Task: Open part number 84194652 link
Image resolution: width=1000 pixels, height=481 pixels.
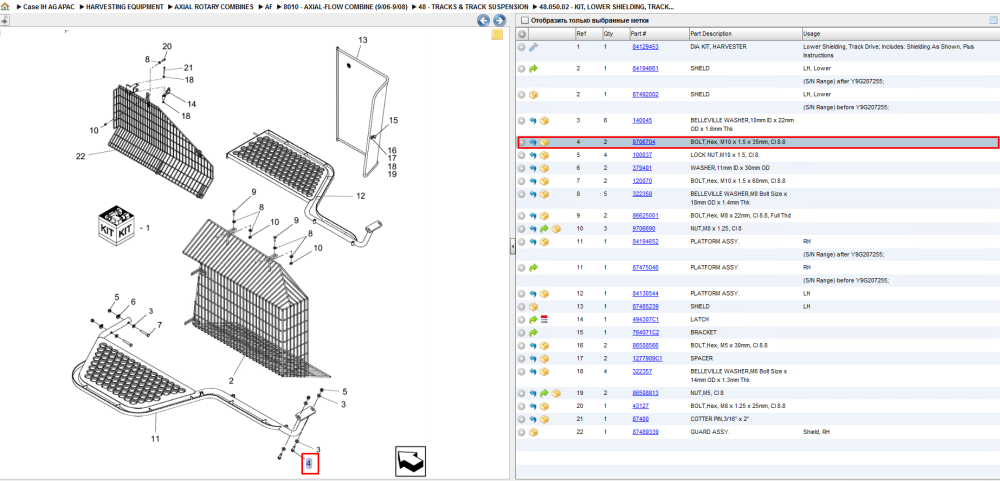Action: (645, 242)
